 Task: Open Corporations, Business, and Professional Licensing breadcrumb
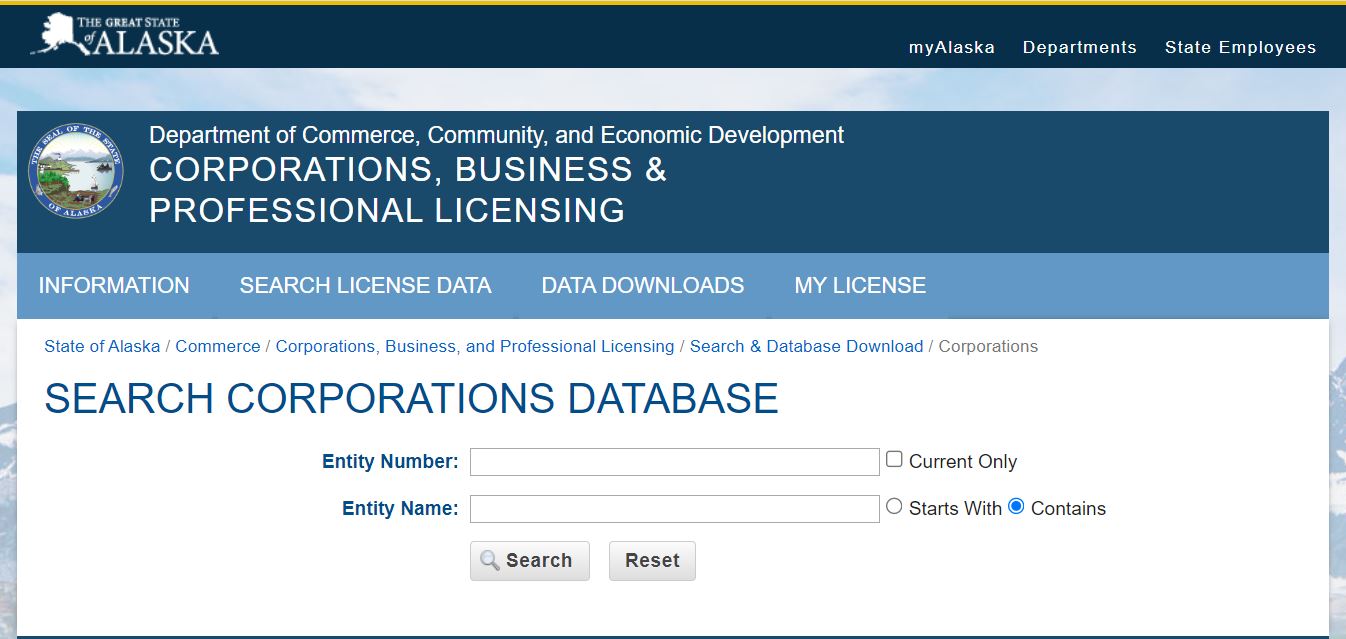[475, 346]
